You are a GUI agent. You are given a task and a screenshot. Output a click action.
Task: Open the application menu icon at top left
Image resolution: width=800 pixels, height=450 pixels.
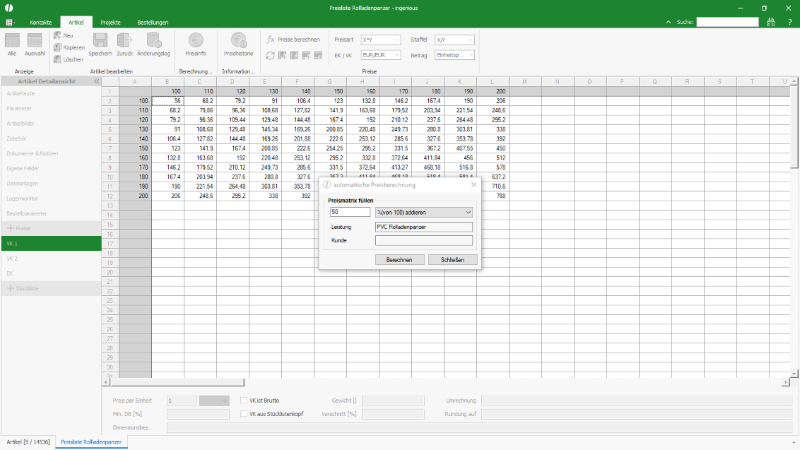[10, 22]
